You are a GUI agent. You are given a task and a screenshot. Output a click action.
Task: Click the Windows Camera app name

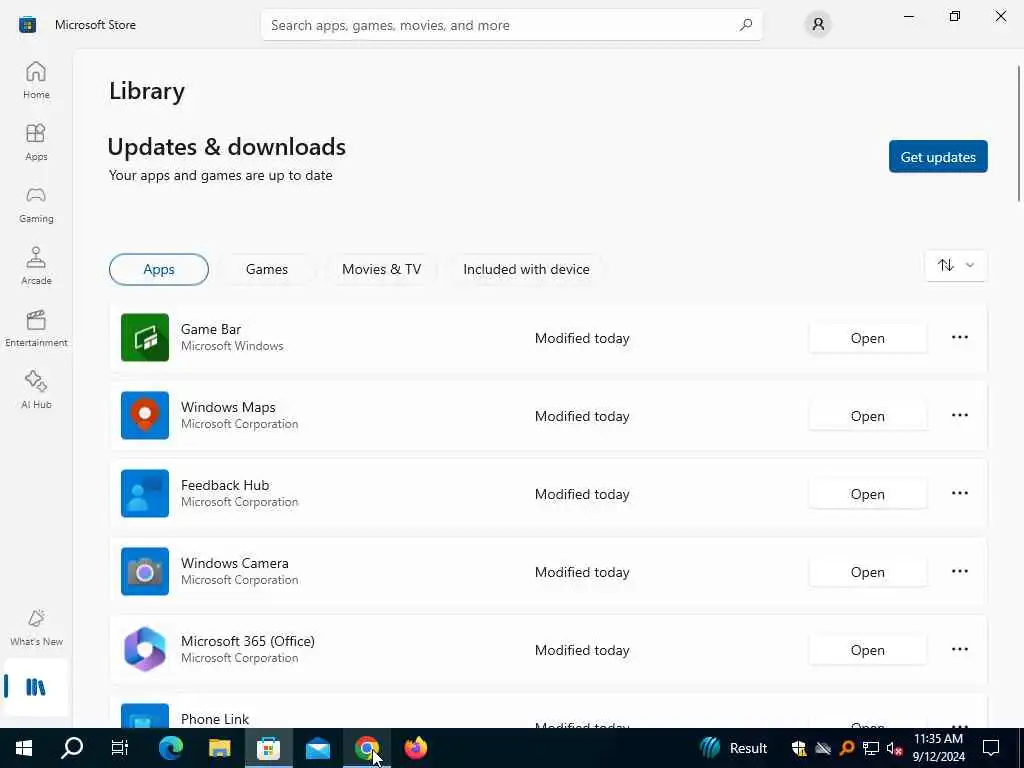click(234, 563)
